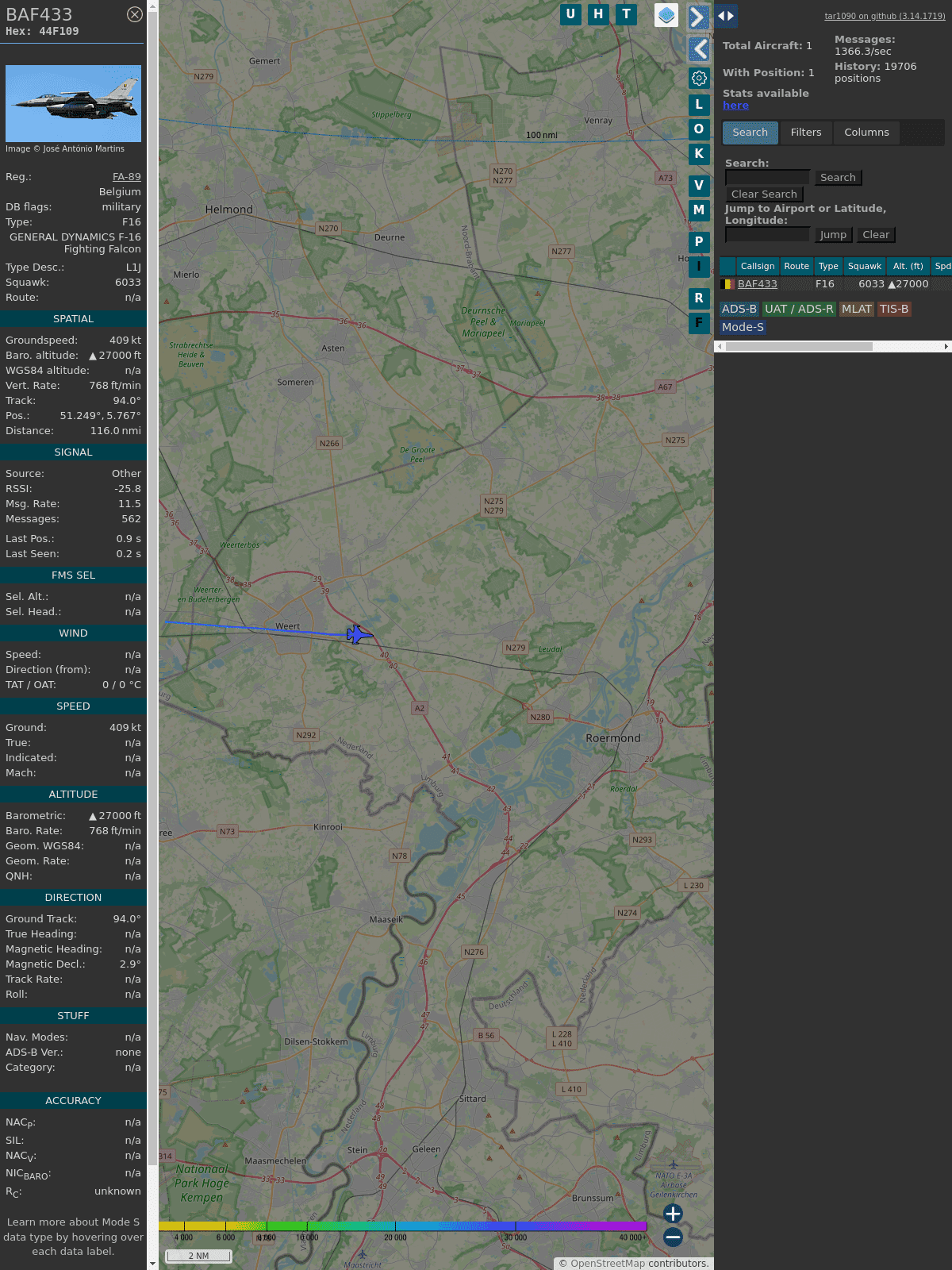Click the altitude color legend bar
This screenshot has width=952, height=1270.
(403, 1226)
